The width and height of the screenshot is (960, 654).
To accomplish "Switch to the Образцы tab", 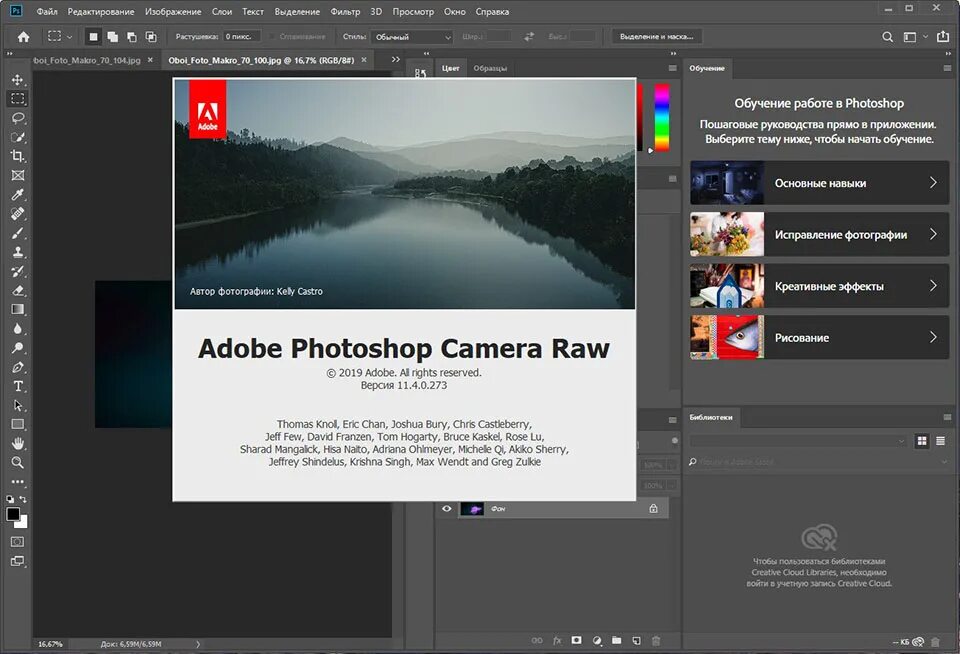I will point(490,68).
